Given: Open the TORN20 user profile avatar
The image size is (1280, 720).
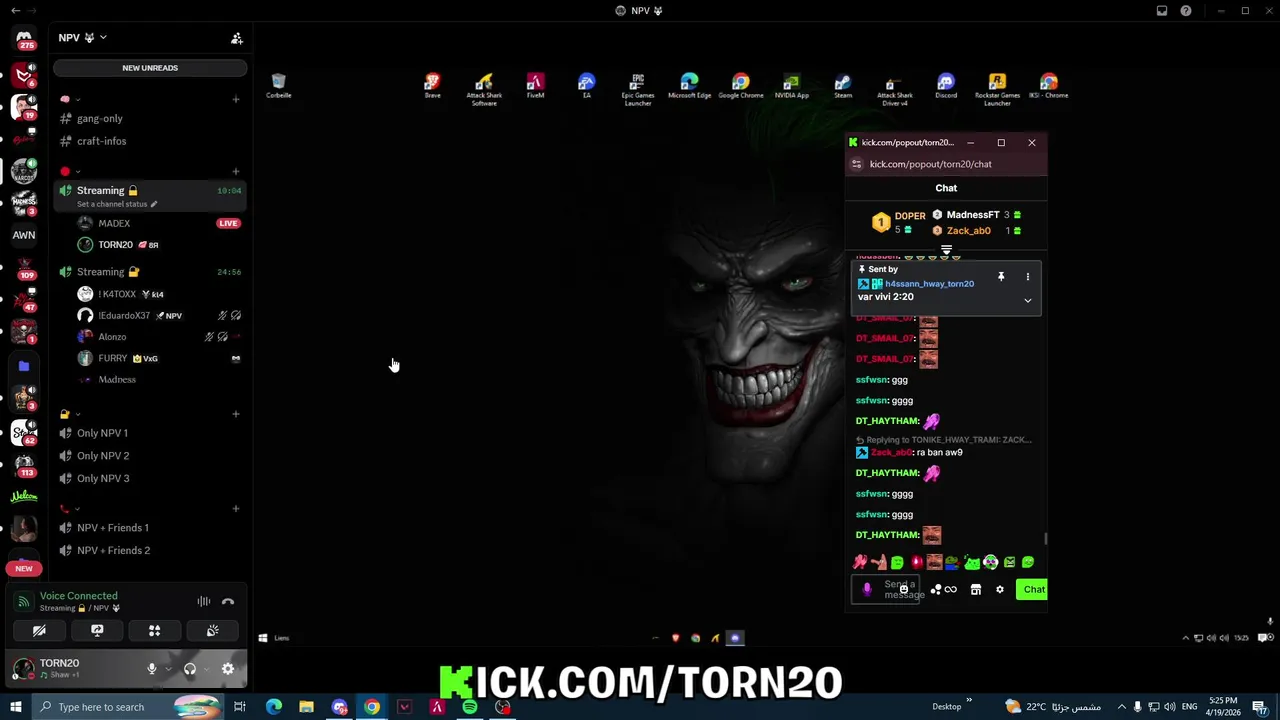Looking at the screenshot, I should click(24, 668).
